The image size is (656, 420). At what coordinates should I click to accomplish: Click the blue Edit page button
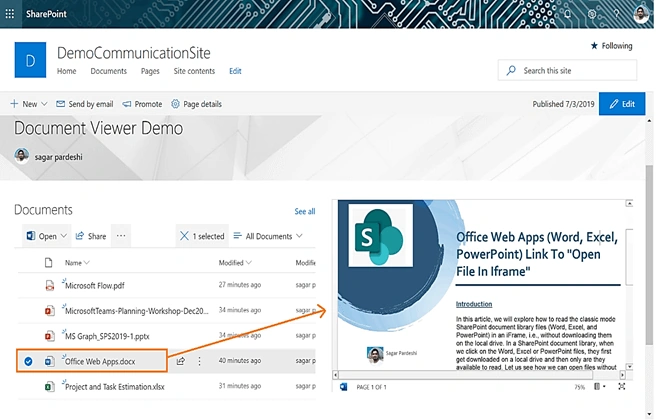coord(622,104)
